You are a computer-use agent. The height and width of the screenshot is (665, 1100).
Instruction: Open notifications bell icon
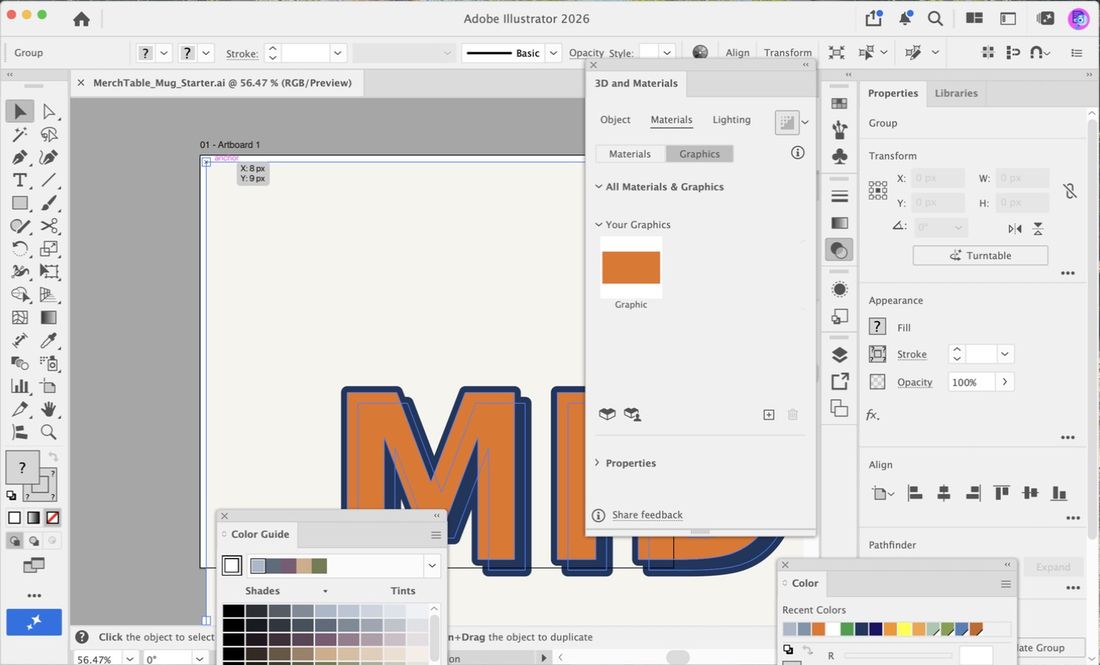905,18
